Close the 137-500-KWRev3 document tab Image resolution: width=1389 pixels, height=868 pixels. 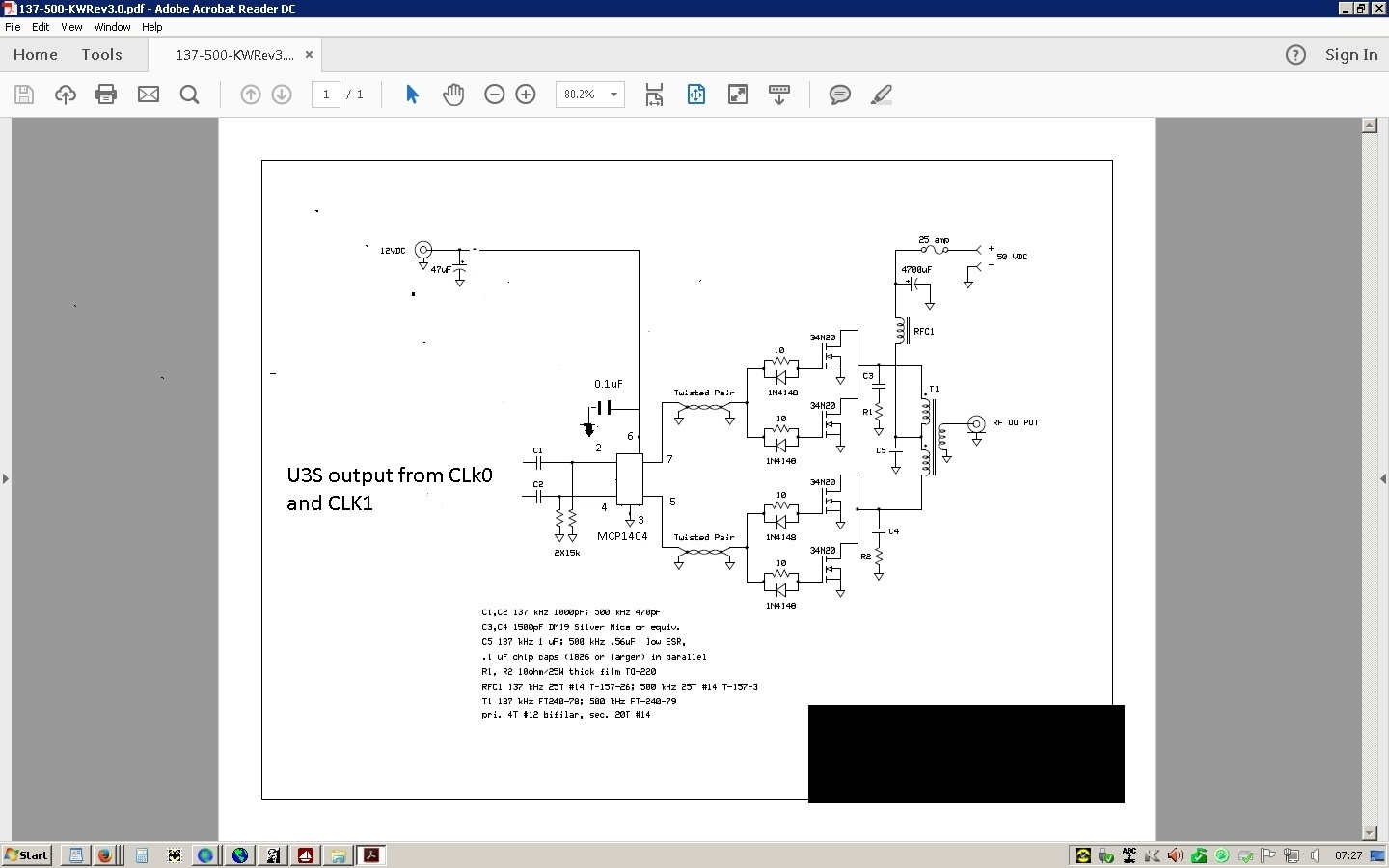[x=309, y=55]
